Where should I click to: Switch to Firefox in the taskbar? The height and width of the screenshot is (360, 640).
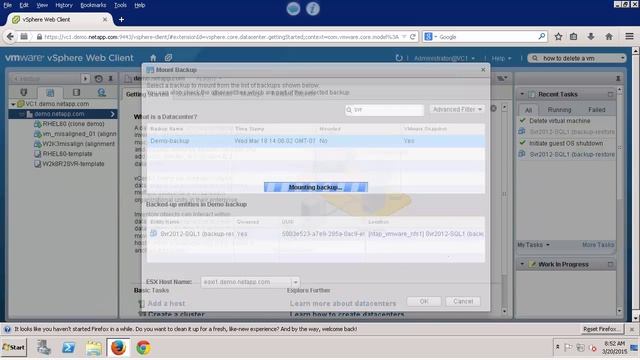click(x=118, y=348)
